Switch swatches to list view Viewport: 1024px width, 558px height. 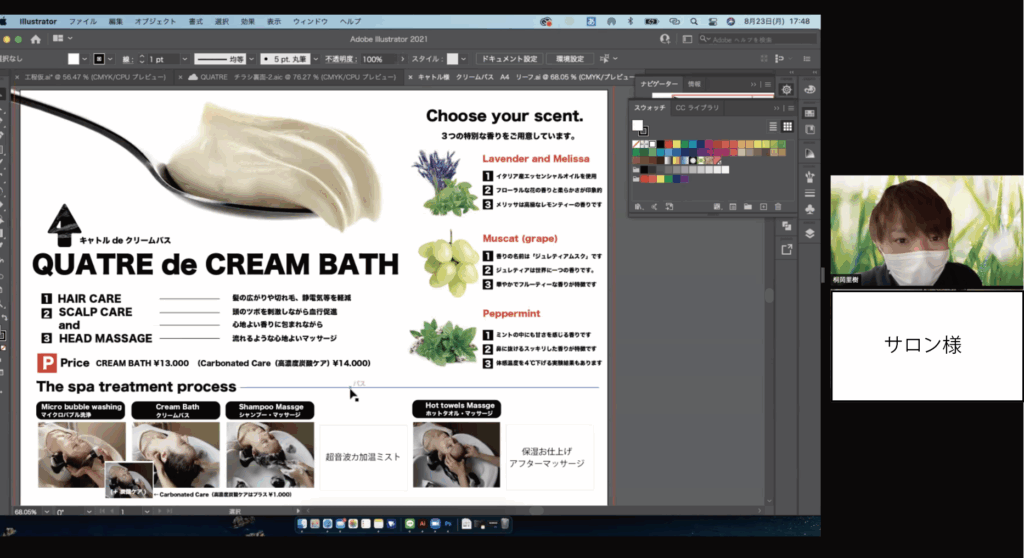pyautogui.click(x=773, y=126)
